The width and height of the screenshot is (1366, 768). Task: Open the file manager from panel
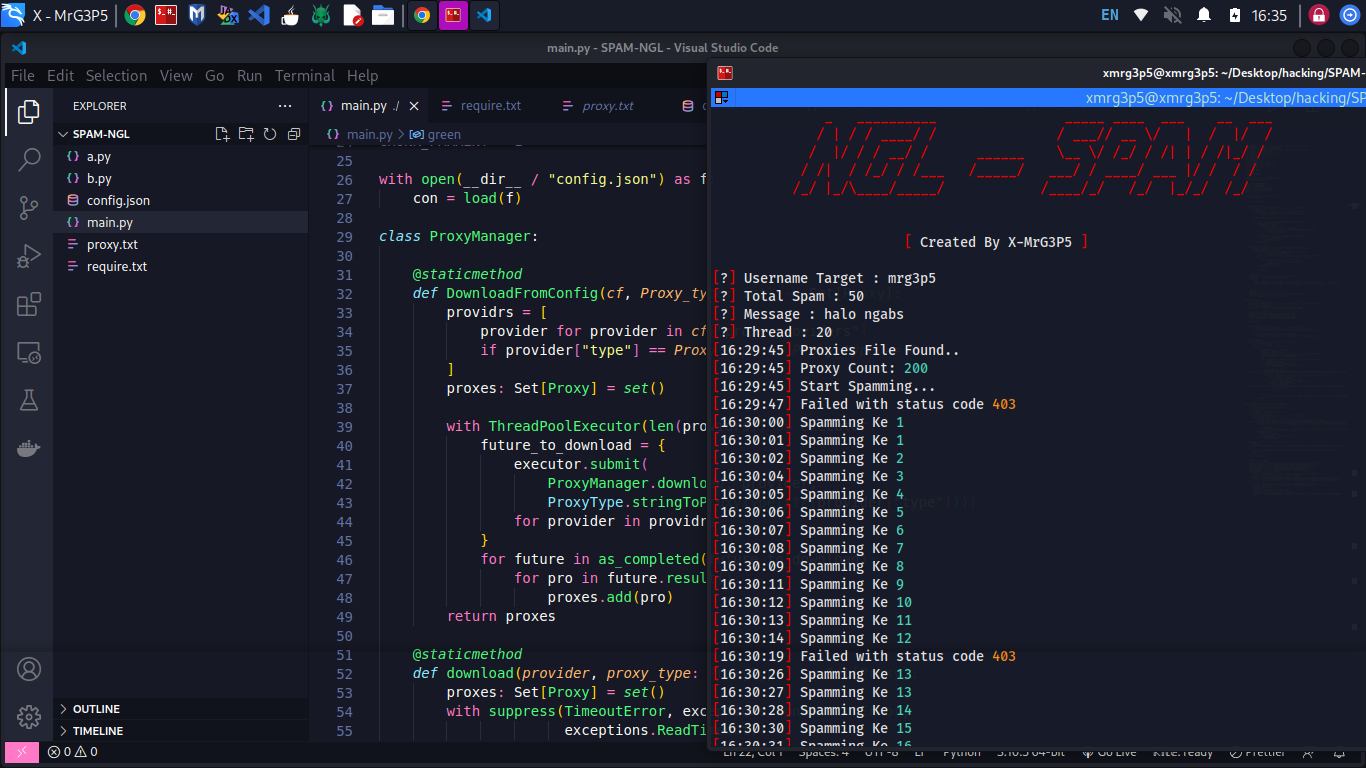(x=383, y=15)
